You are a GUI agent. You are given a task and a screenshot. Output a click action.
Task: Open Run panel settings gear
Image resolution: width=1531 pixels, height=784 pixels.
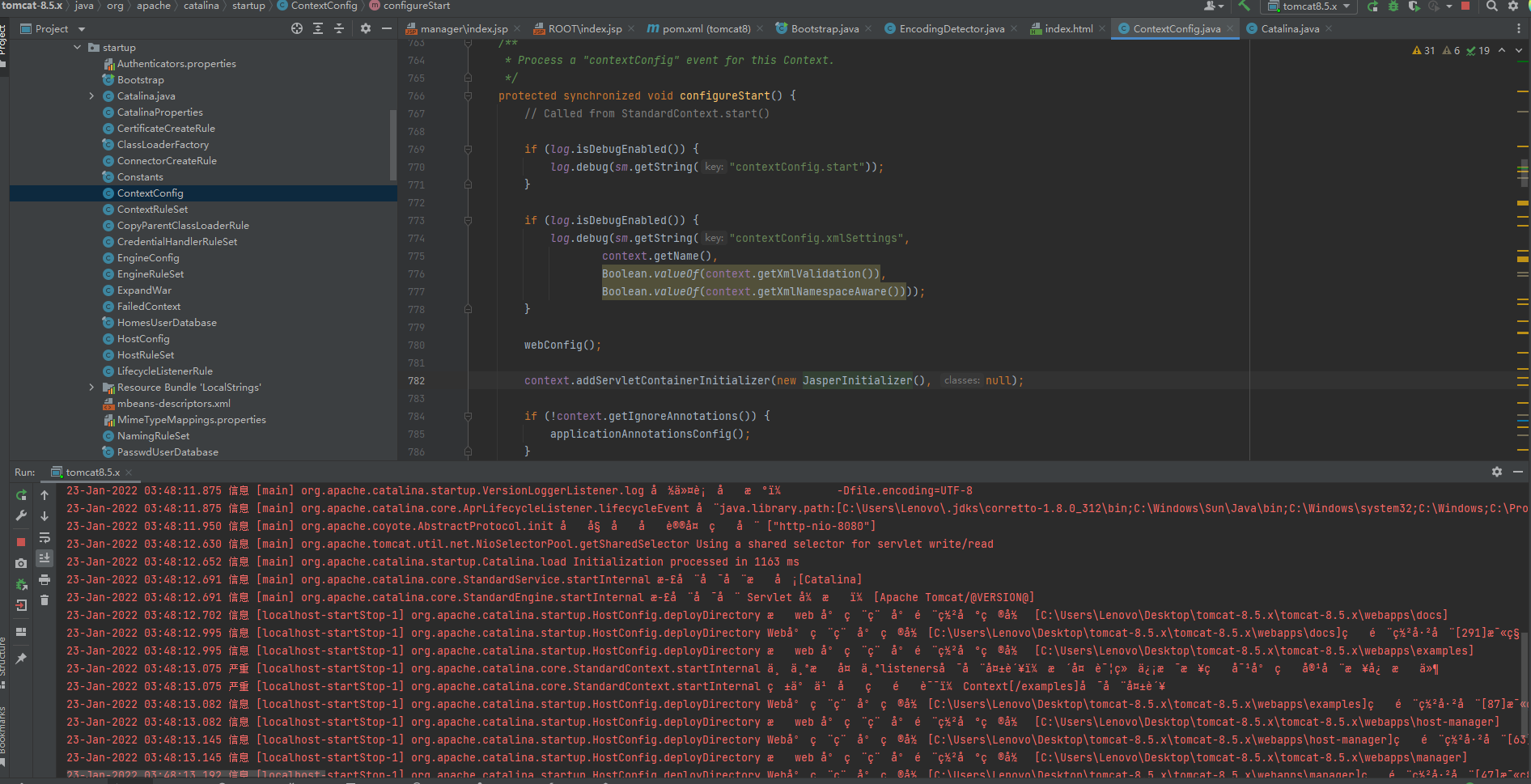point(1497,472)
